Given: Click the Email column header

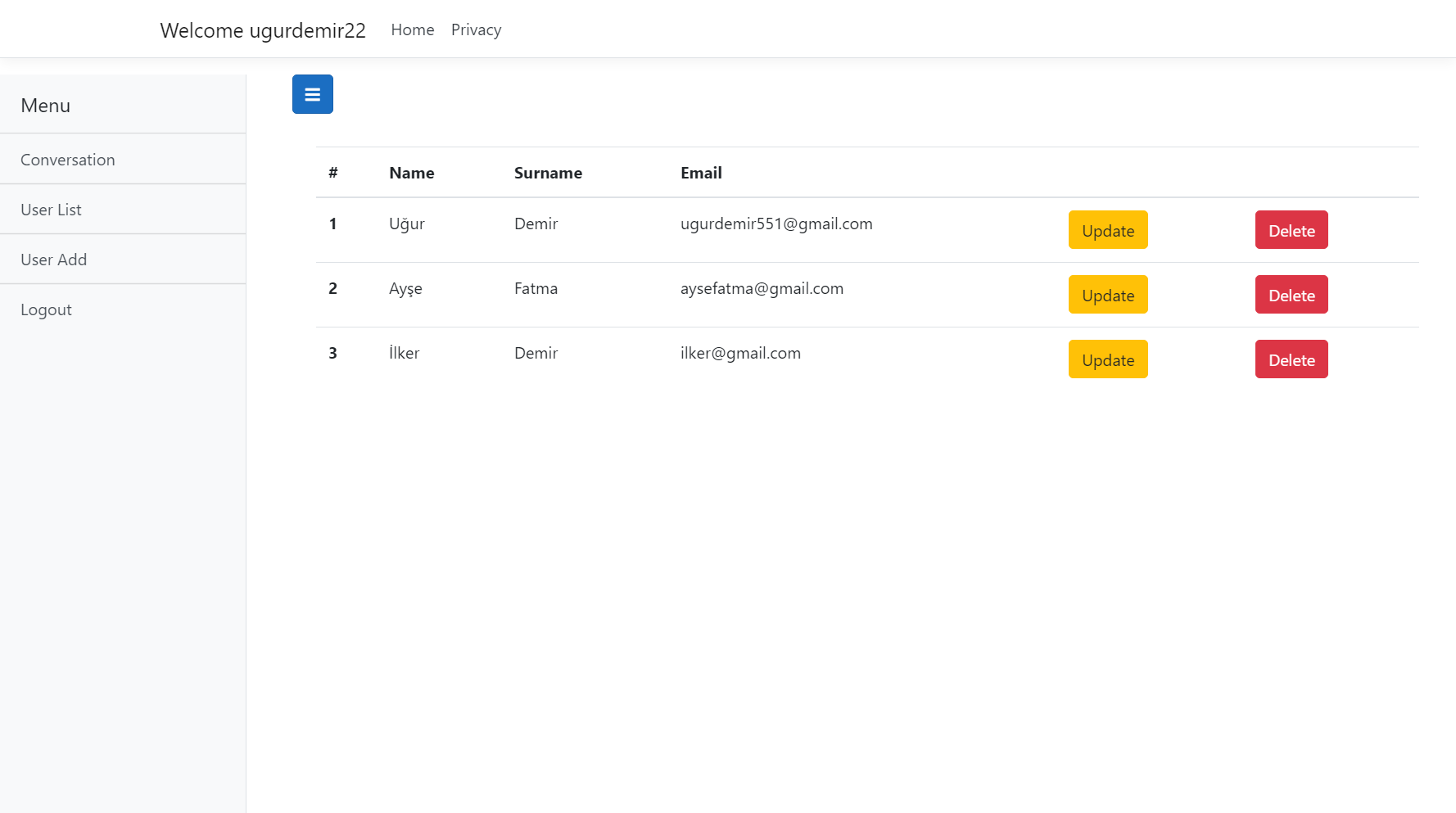Looking at the screenshot, I should (701, 173).
